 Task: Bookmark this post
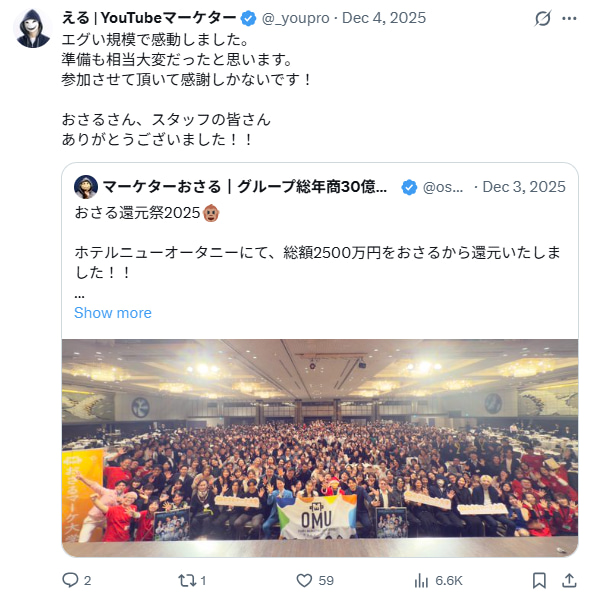(539, 580)
